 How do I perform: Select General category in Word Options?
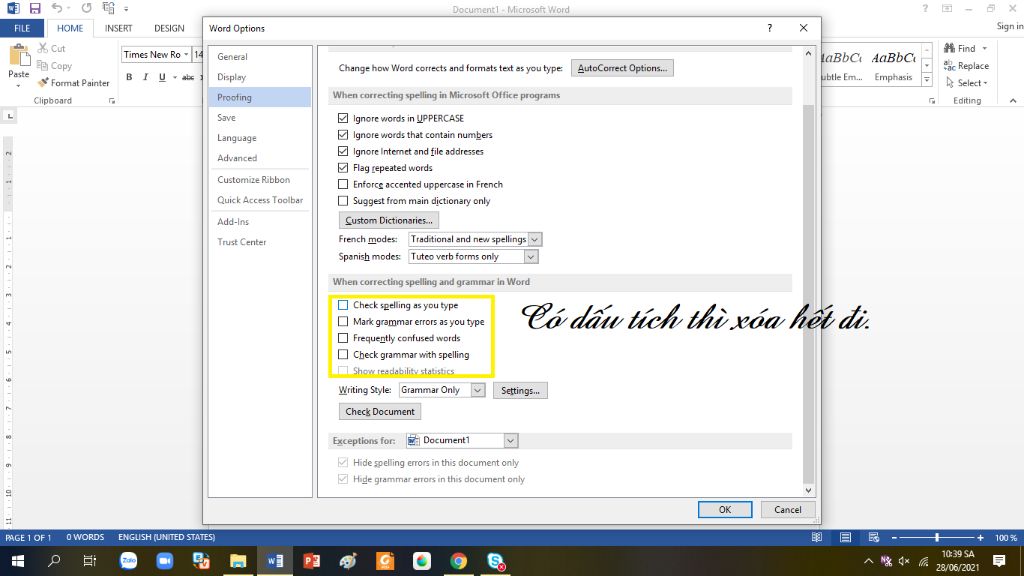tap(259, 57)
